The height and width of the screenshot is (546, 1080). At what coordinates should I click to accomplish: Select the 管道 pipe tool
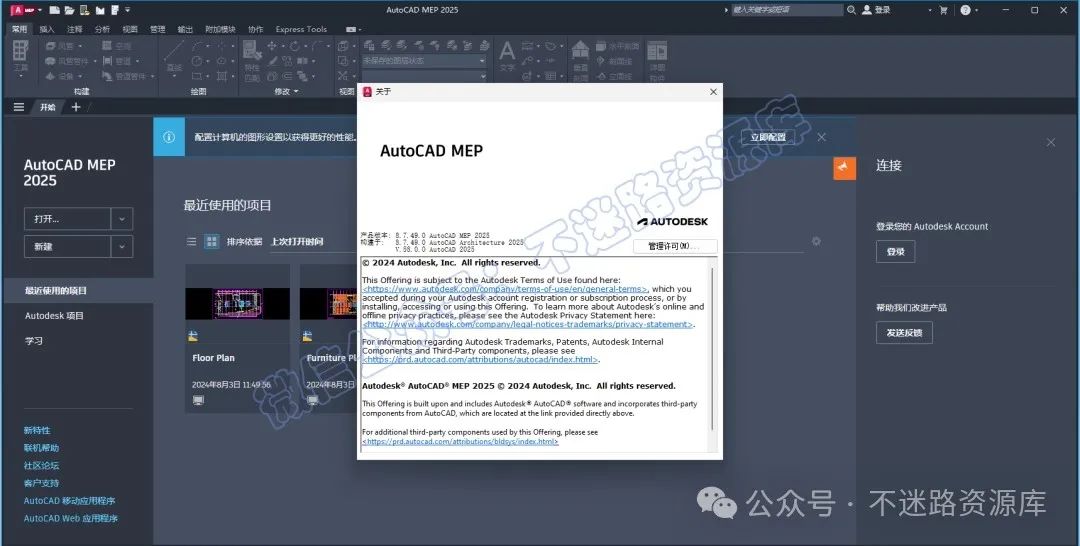tap(120, 61)
